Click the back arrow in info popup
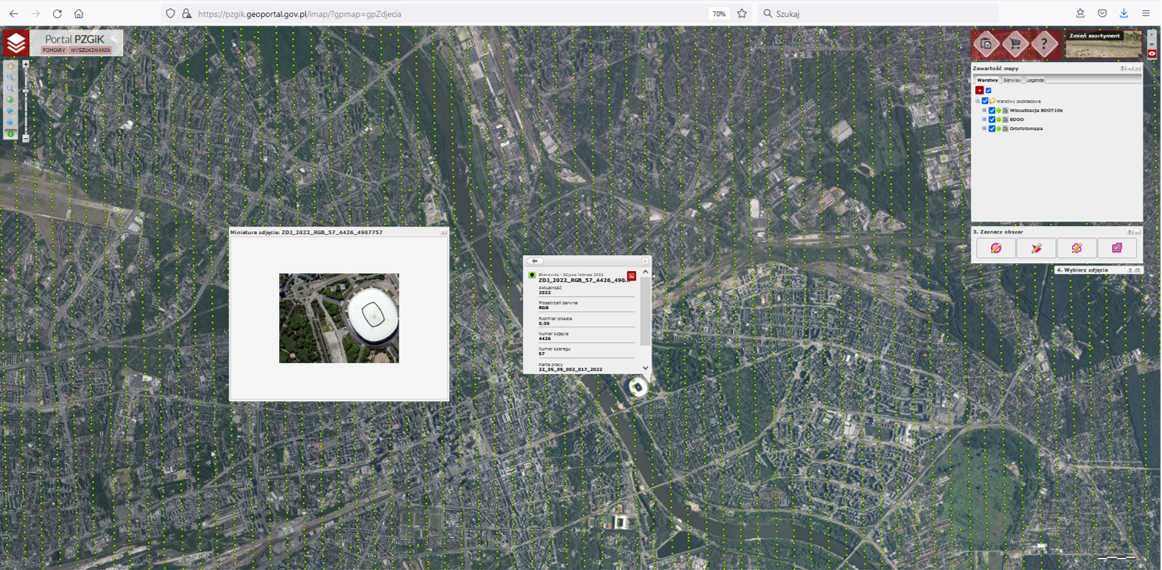Viewport: 1162px width, 570px height. point(535,261)
